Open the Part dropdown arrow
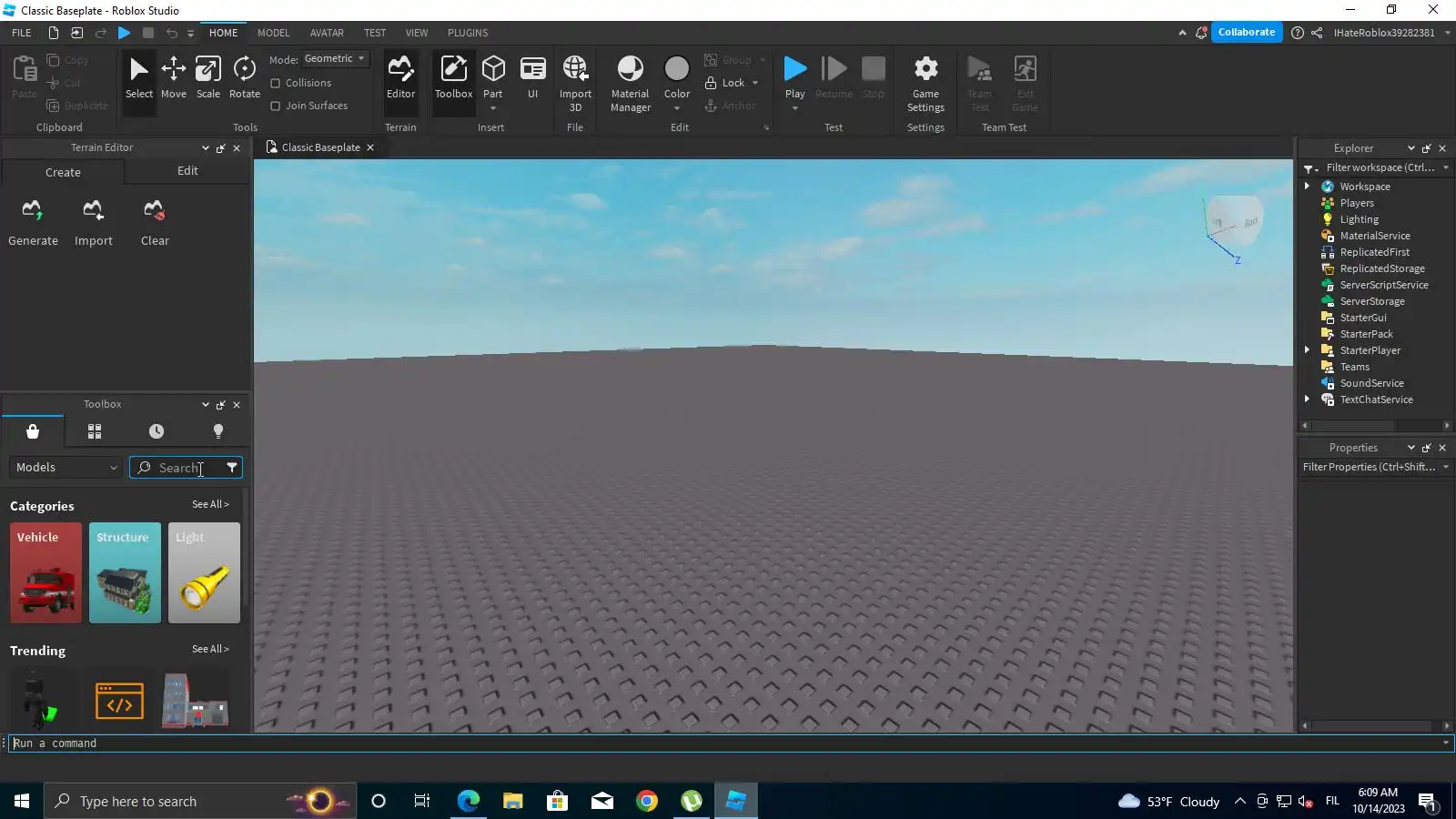Screen dimensions: 1456x819 493,108
